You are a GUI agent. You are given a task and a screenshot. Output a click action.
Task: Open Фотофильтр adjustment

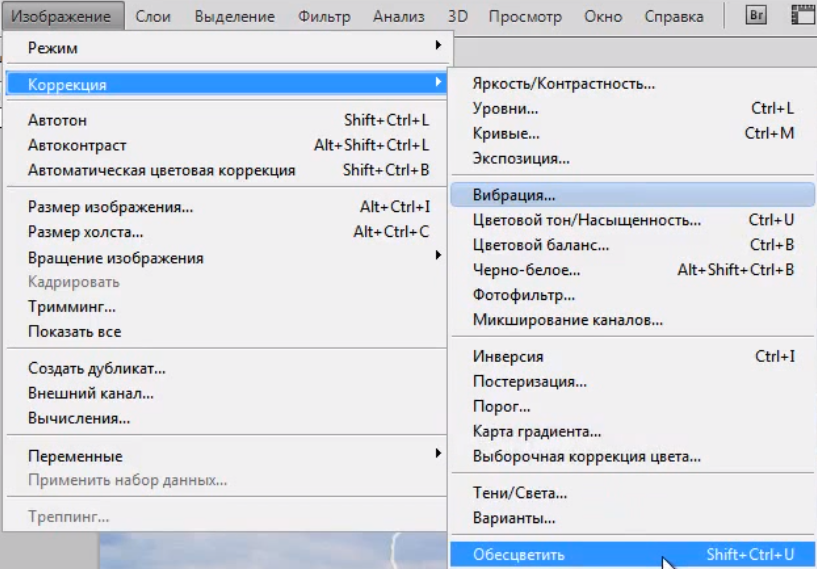pyautogui.click(x=633, y=295)
